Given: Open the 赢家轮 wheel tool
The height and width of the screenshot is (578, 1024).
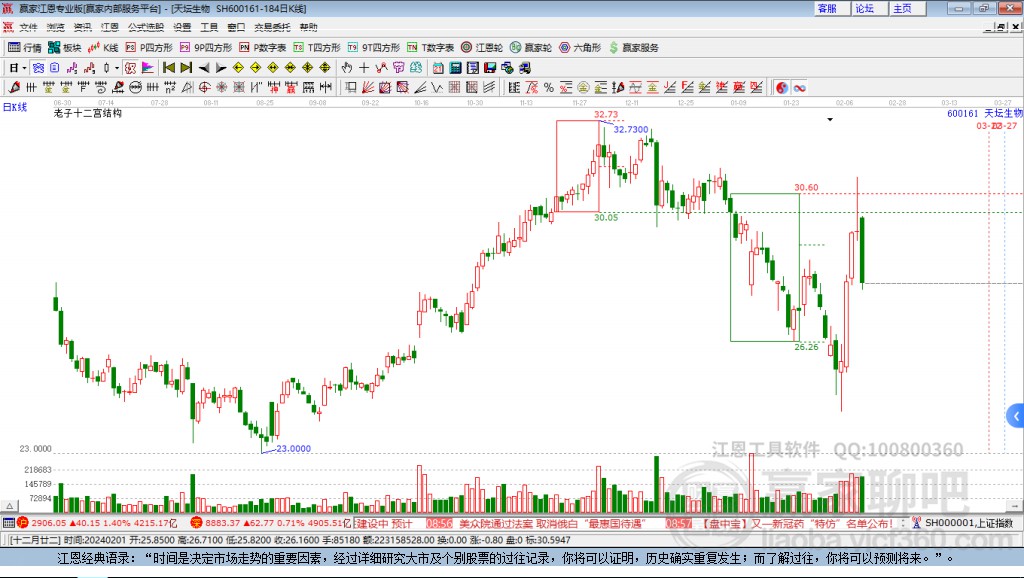Looking at the screenshot, I should tap(531, 48).
